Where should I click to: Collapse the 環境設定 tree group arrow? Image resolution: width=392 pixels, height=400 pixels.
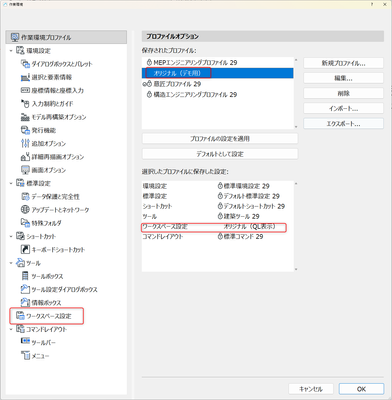(x=11, y=51)
